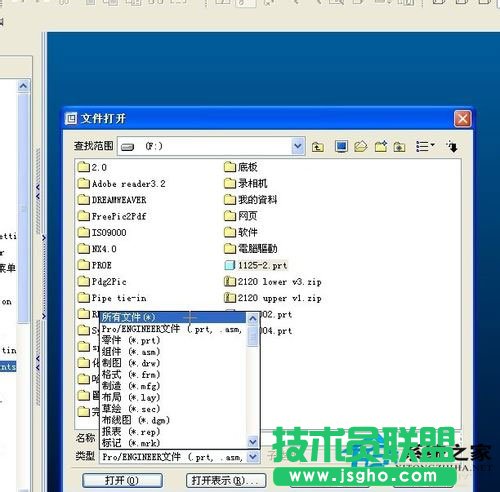Open the list view options menu icon
Viewport: 500px width, 492px height.
(x=425, y=146)
